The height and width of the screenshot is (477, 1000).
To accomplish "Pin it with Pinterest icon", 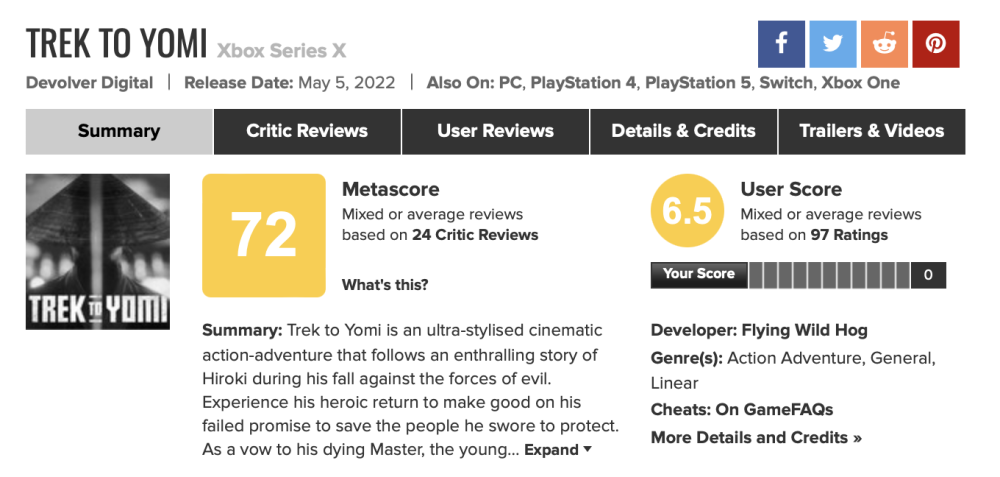I will point(935,44).
